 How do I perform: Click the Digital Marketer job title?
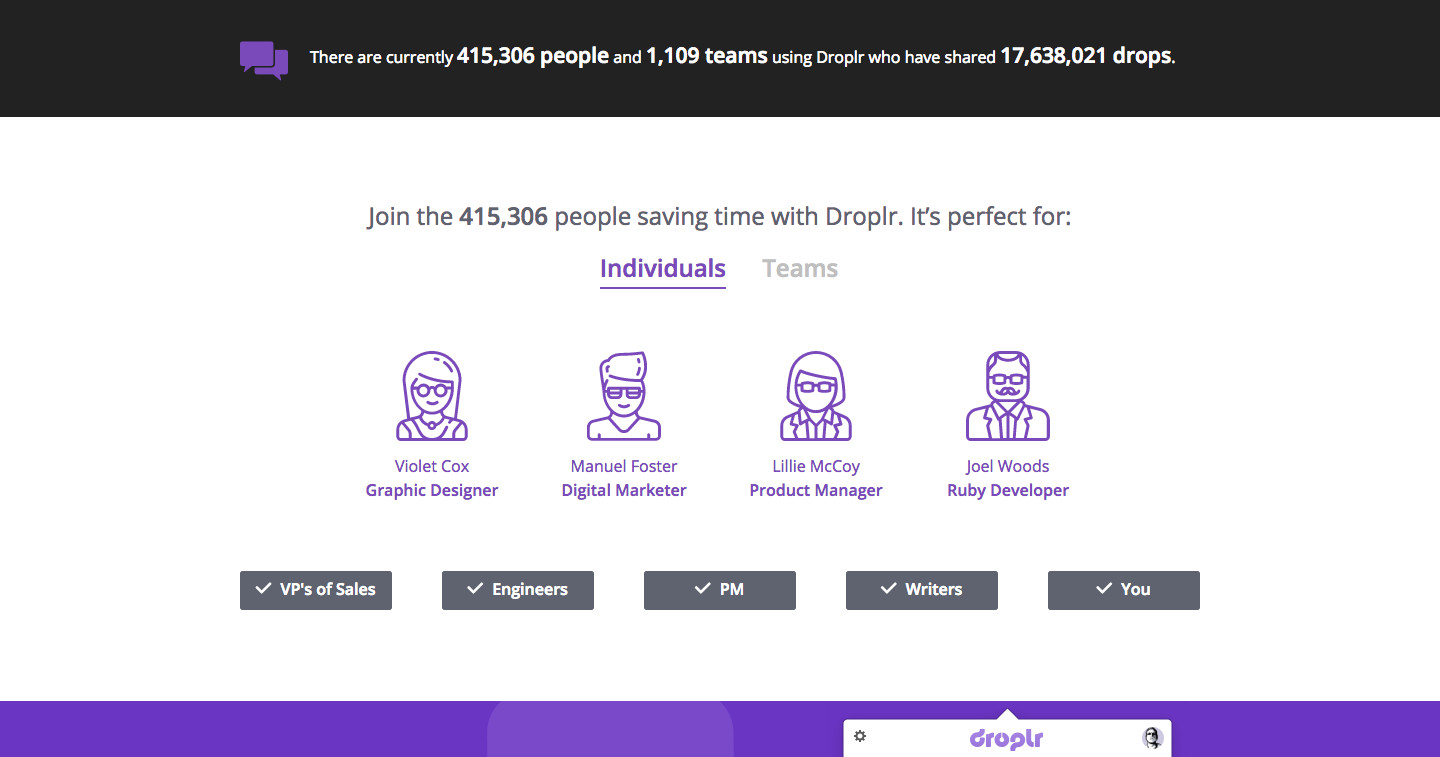tap(624, 490)
